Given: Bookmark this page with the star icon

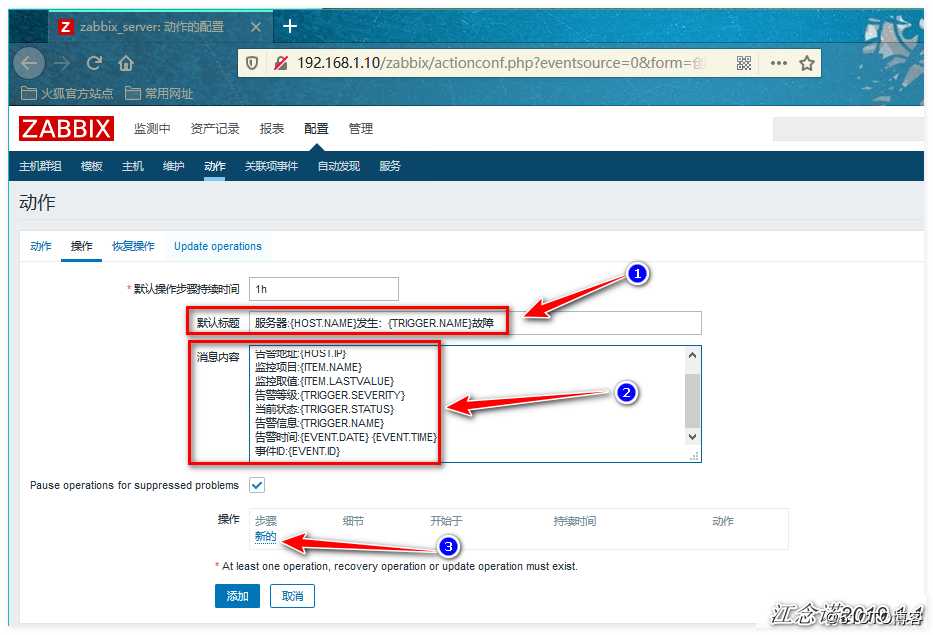Looking at the screenshot, I should tap(807, 63).
